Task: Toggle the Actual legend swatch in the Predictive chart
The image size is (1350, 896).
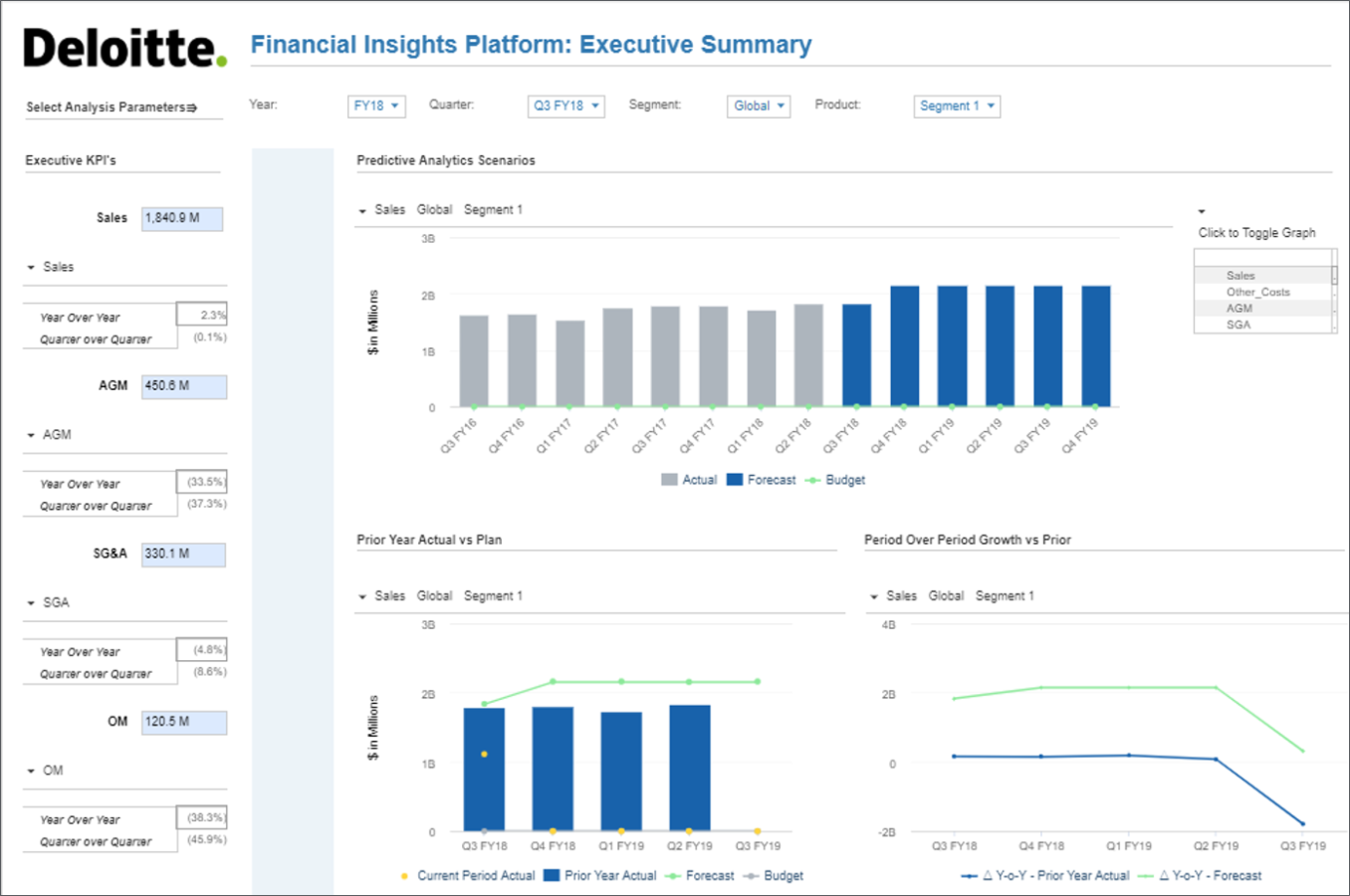Action: click(669, 480)
